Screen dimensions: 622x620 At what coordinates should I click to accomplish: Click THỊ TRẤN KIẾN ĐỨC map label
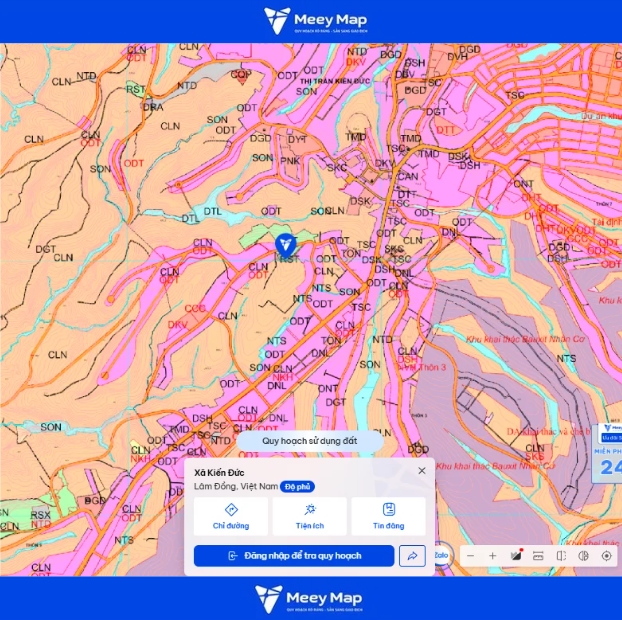[335, 81]
